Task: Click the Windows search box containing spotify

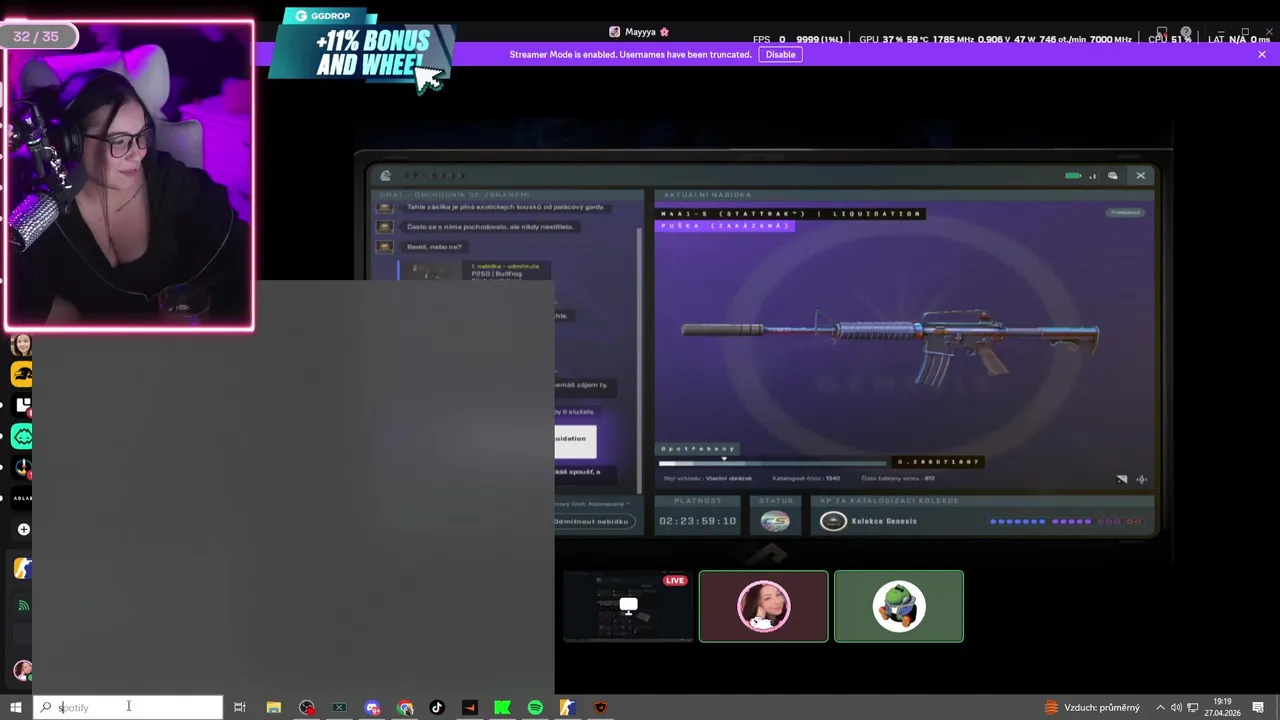Action: (128, 707)
